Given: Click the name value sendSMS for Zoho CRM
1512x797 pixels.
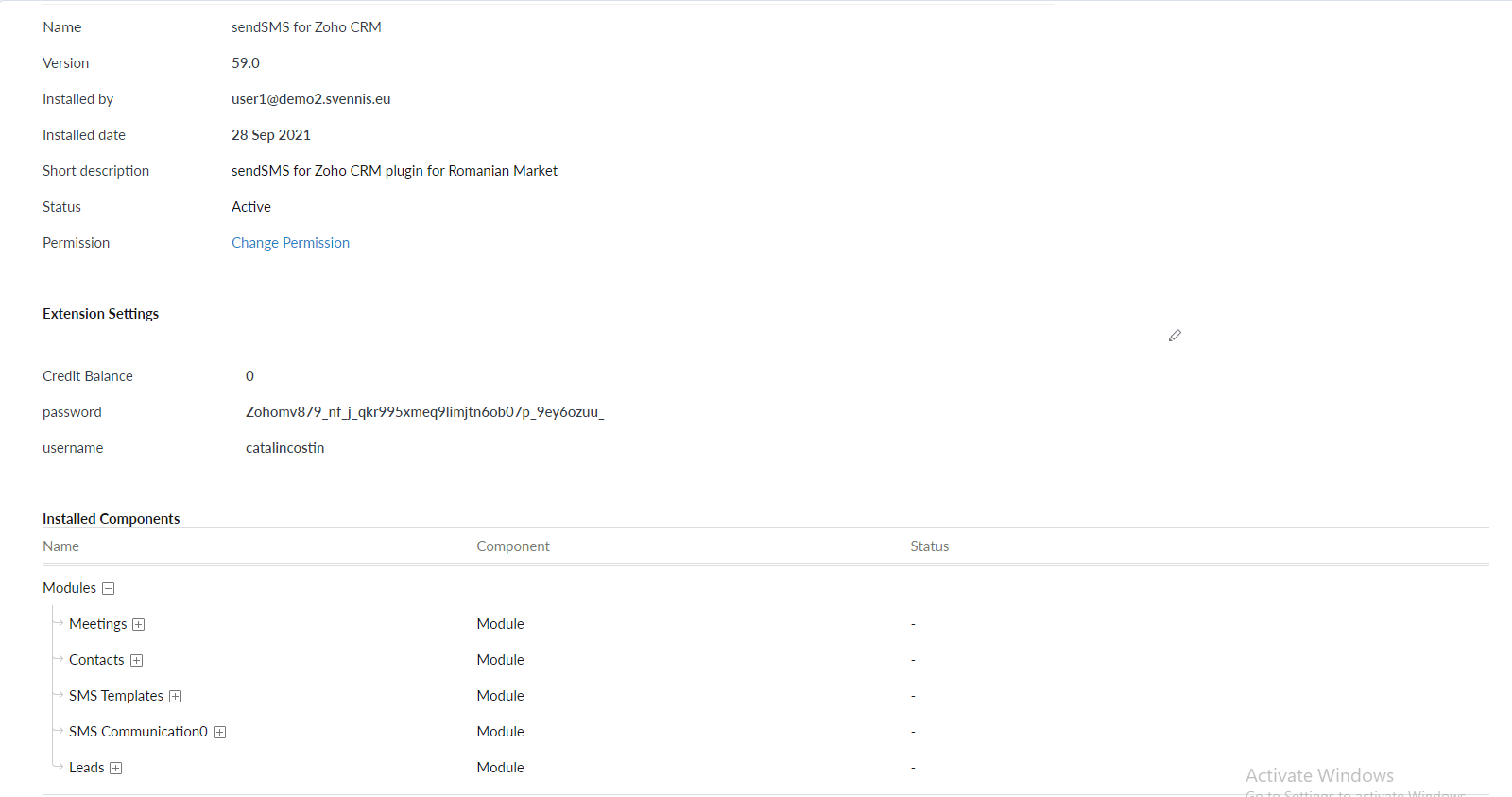Looking at the screenshot, I should (306, 27).
